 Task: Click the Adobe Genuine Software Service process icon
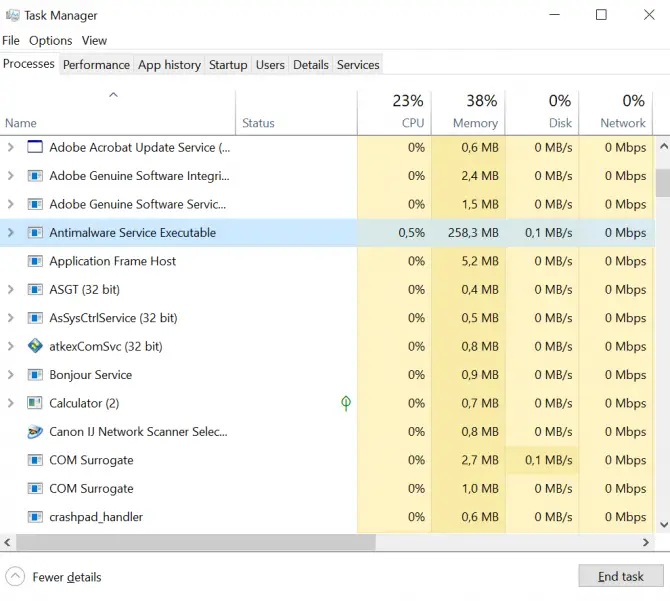(35, 204)
